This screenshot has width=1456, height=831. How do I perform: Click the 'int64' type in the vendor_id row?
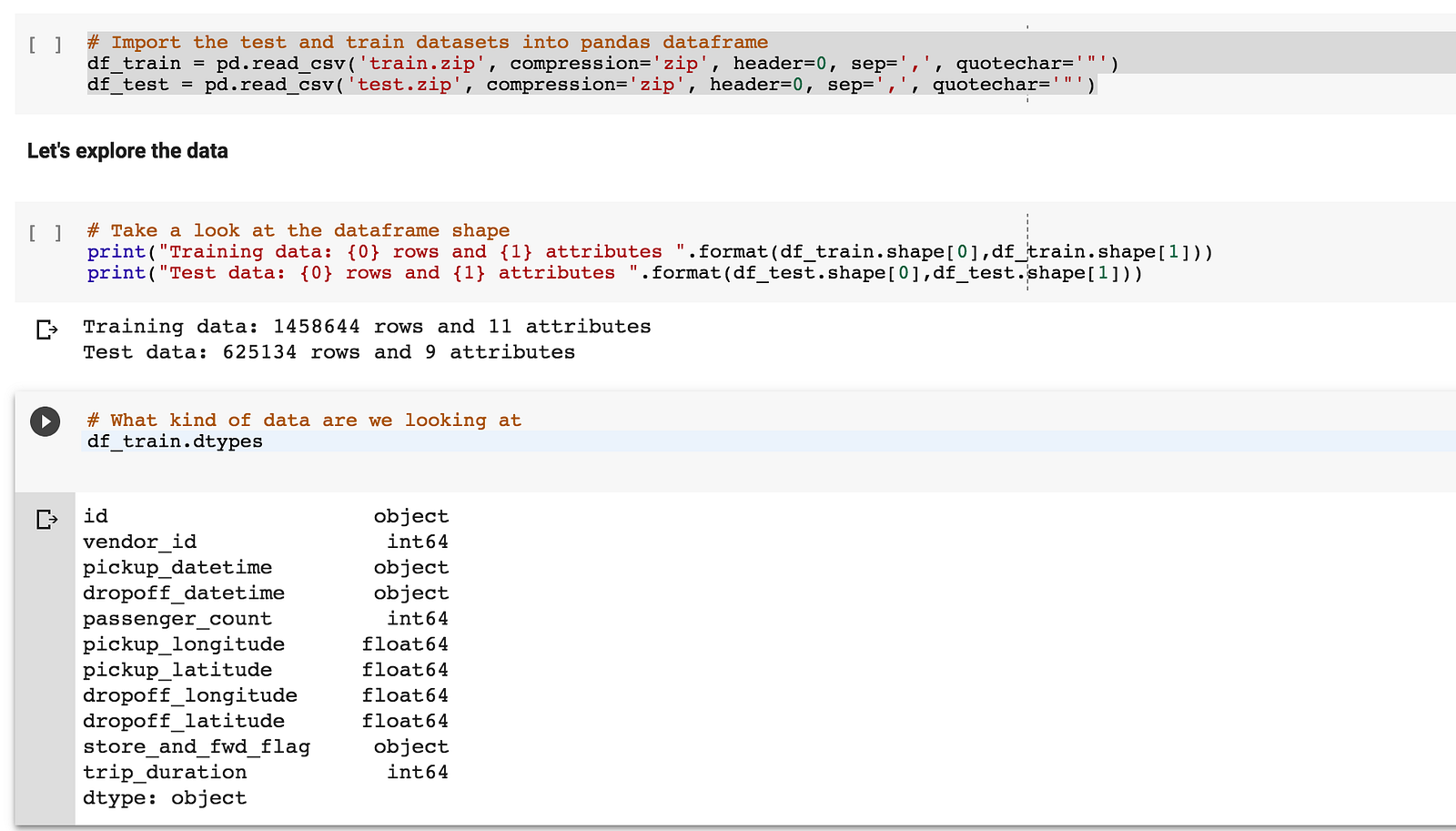[418, 542]
